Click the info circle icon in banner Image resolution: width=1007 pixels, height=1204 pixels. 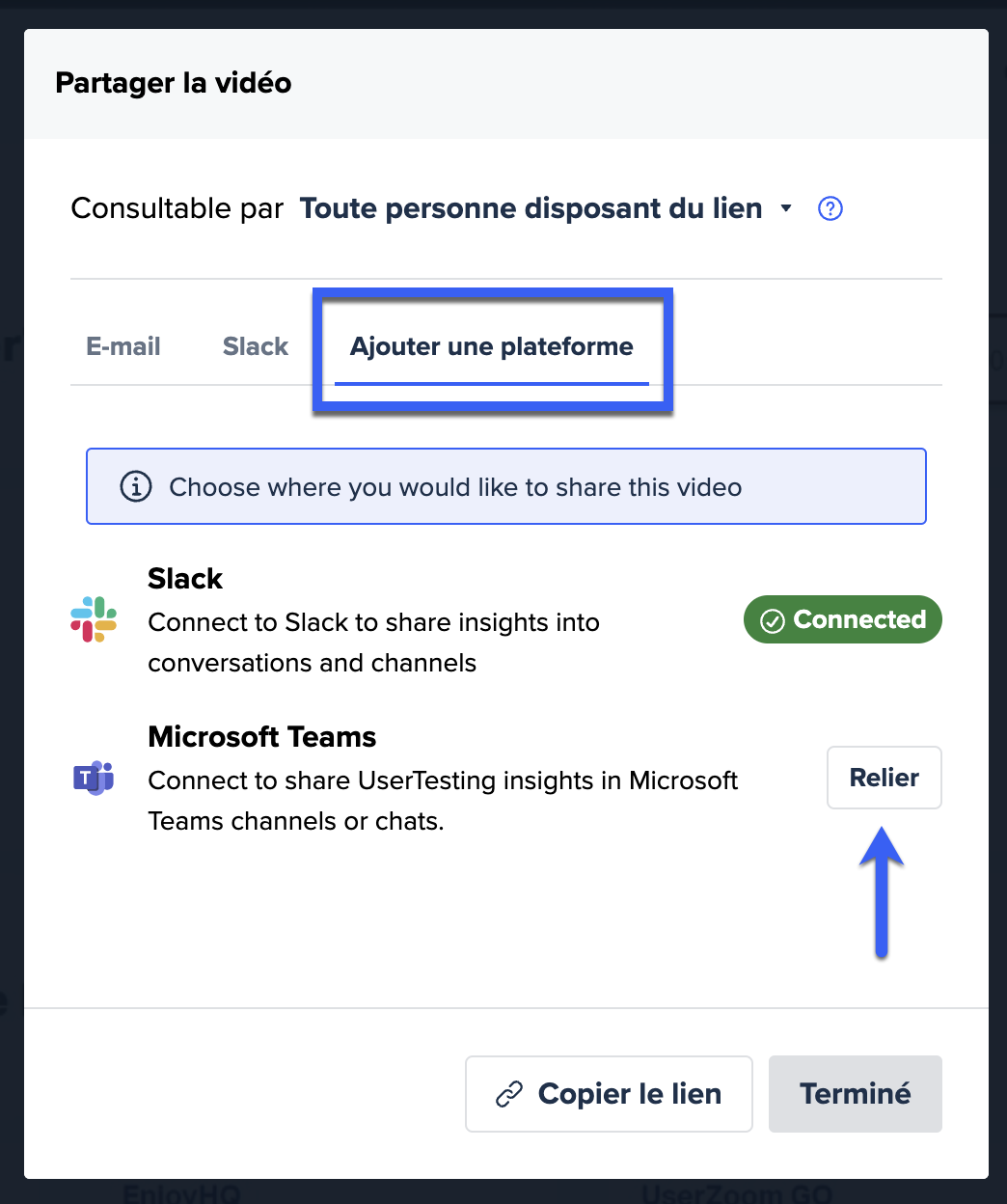click(x=136, y=486)
